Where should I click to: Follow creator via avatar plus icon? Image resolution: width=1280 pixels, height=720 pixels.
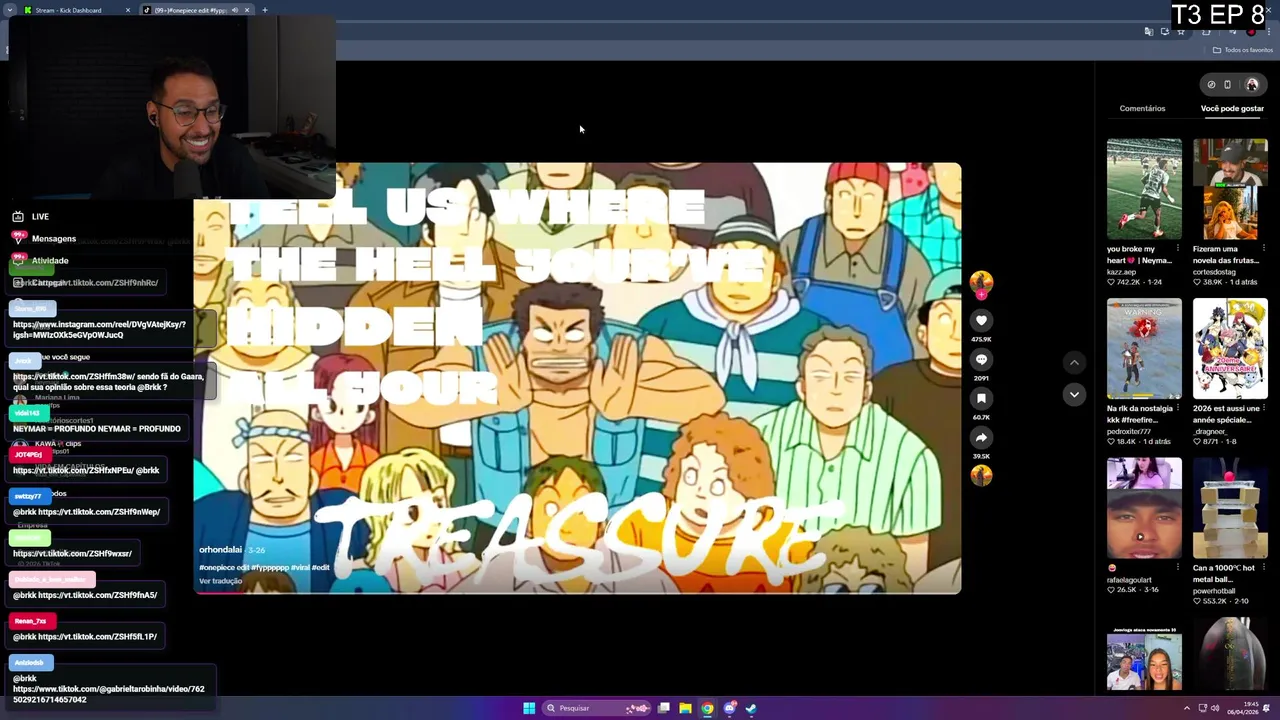coord(981,294)
